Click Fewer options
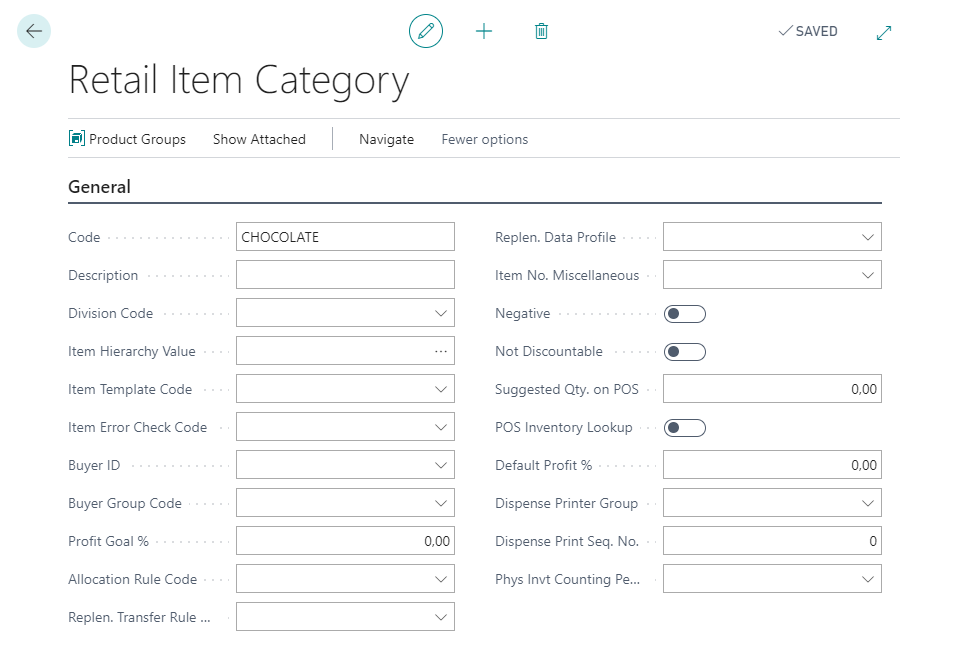Image resolution: width=965 pixels, height=668 pixels. [x=485, y=139]
